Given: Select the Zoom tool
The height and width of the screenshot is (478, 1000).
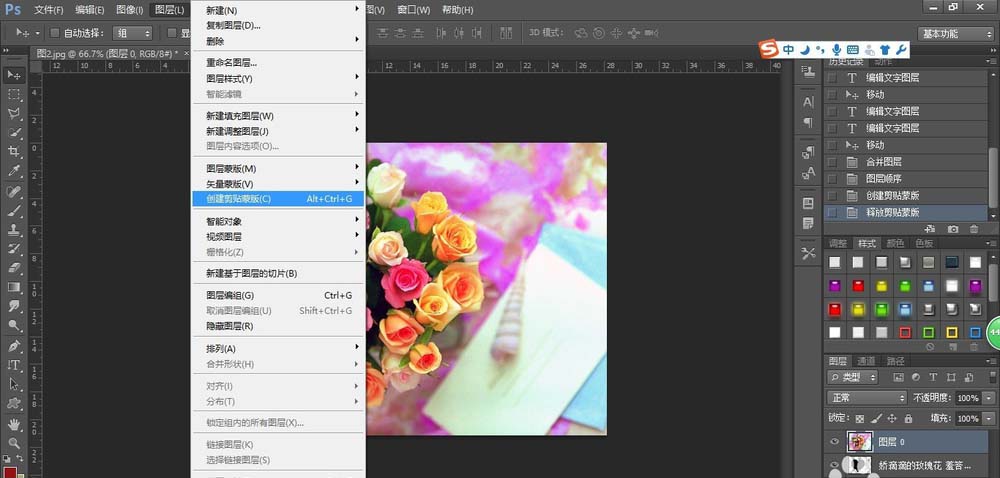Looking at the screenshot, I should click(x=14, y=444).
